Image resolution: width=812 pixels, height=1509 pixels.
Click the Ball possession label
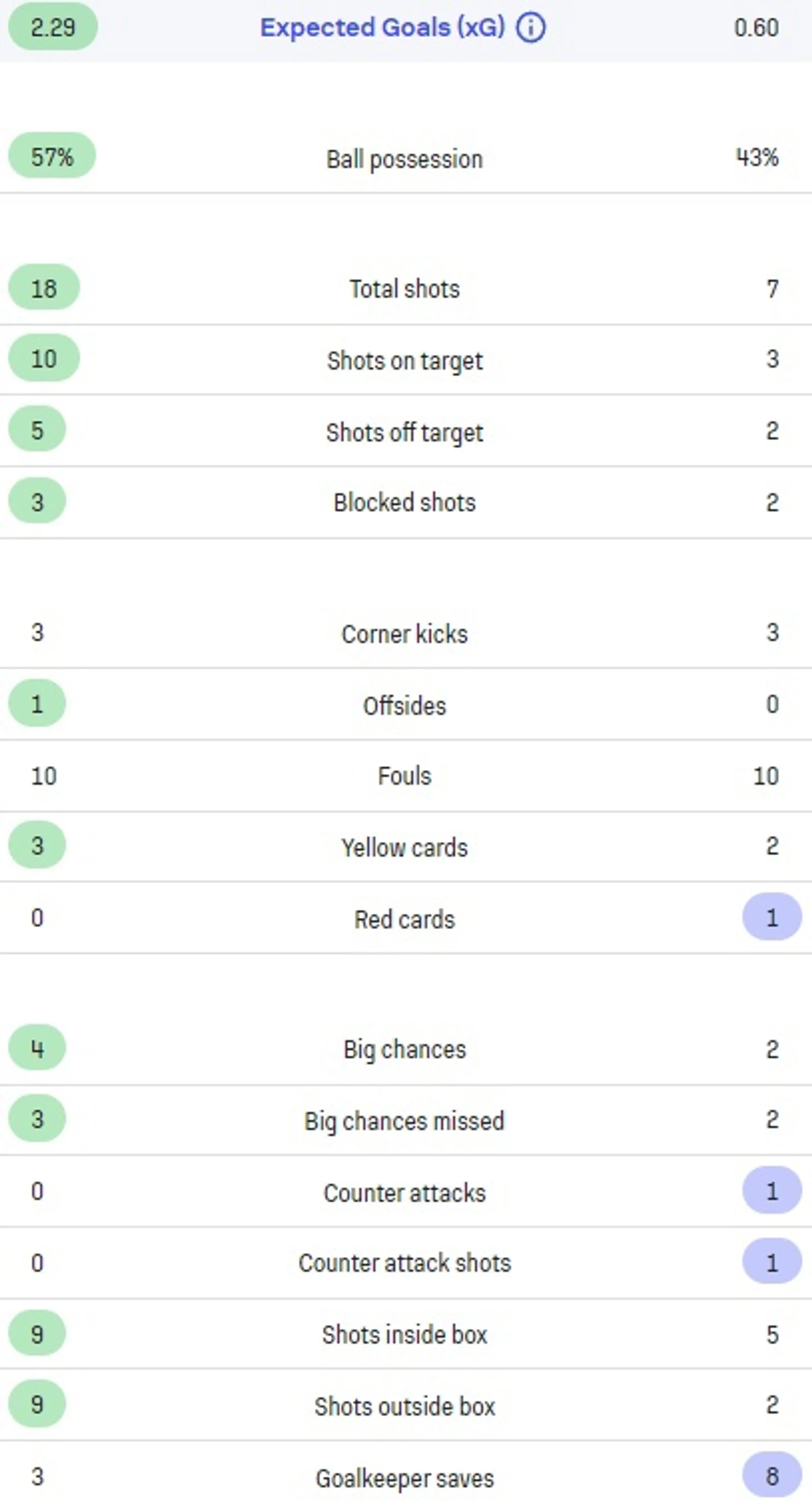coord(404,159)
